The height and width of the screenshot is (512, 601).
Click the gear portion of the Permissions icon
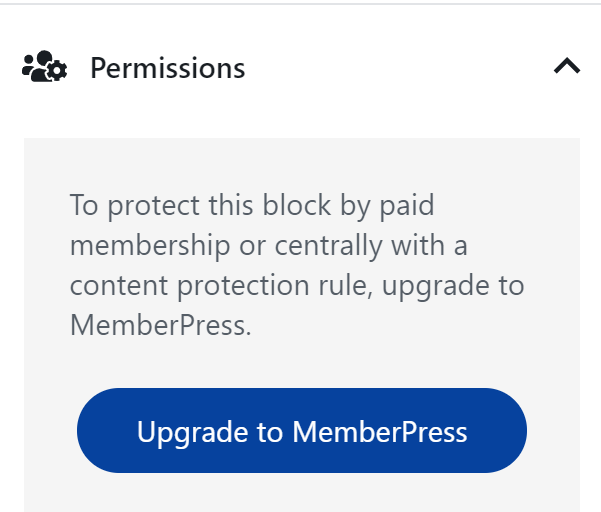coord(57,71)
